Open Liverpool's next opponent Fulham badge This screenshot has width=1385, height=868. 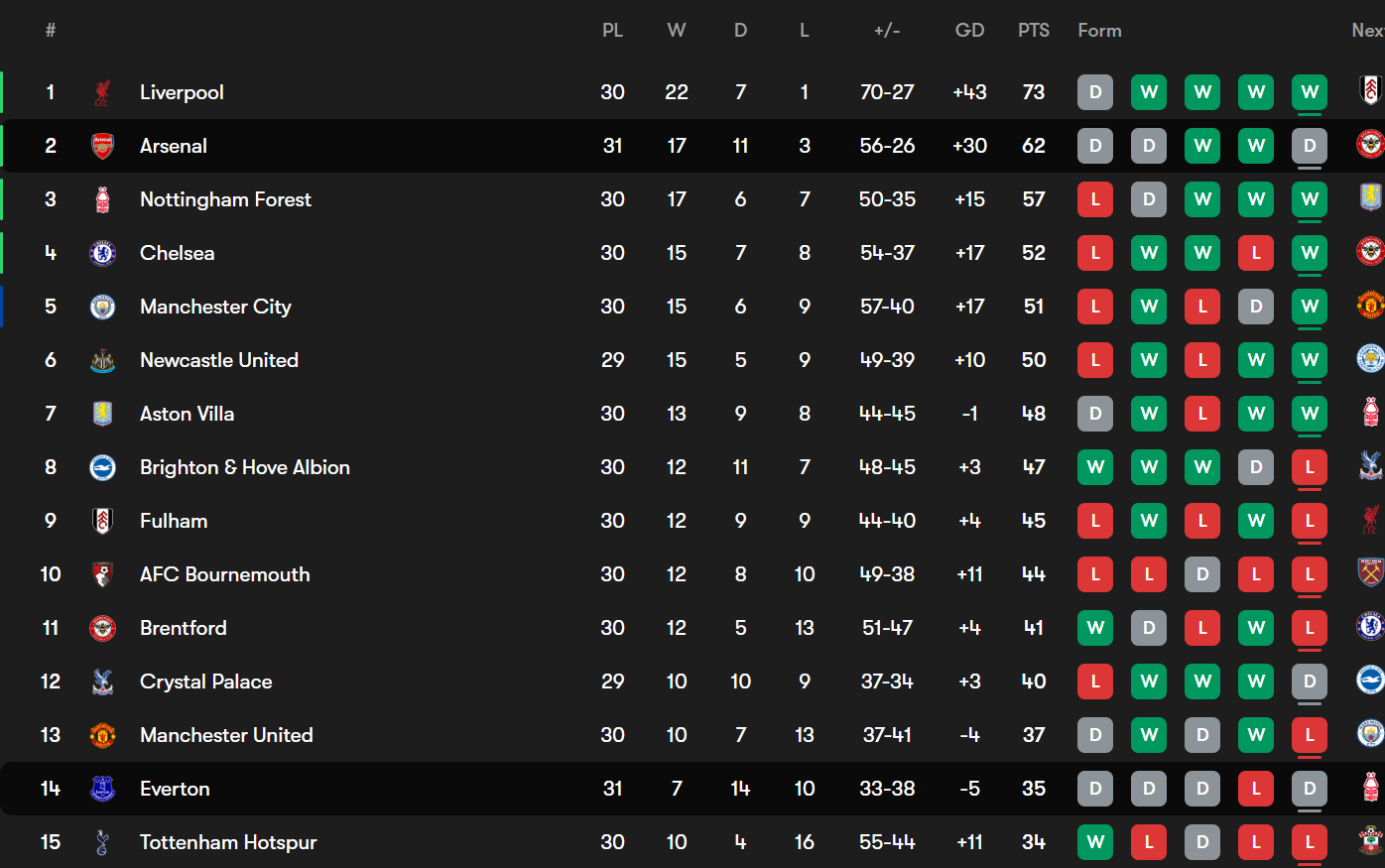[x=1370, y=90]
